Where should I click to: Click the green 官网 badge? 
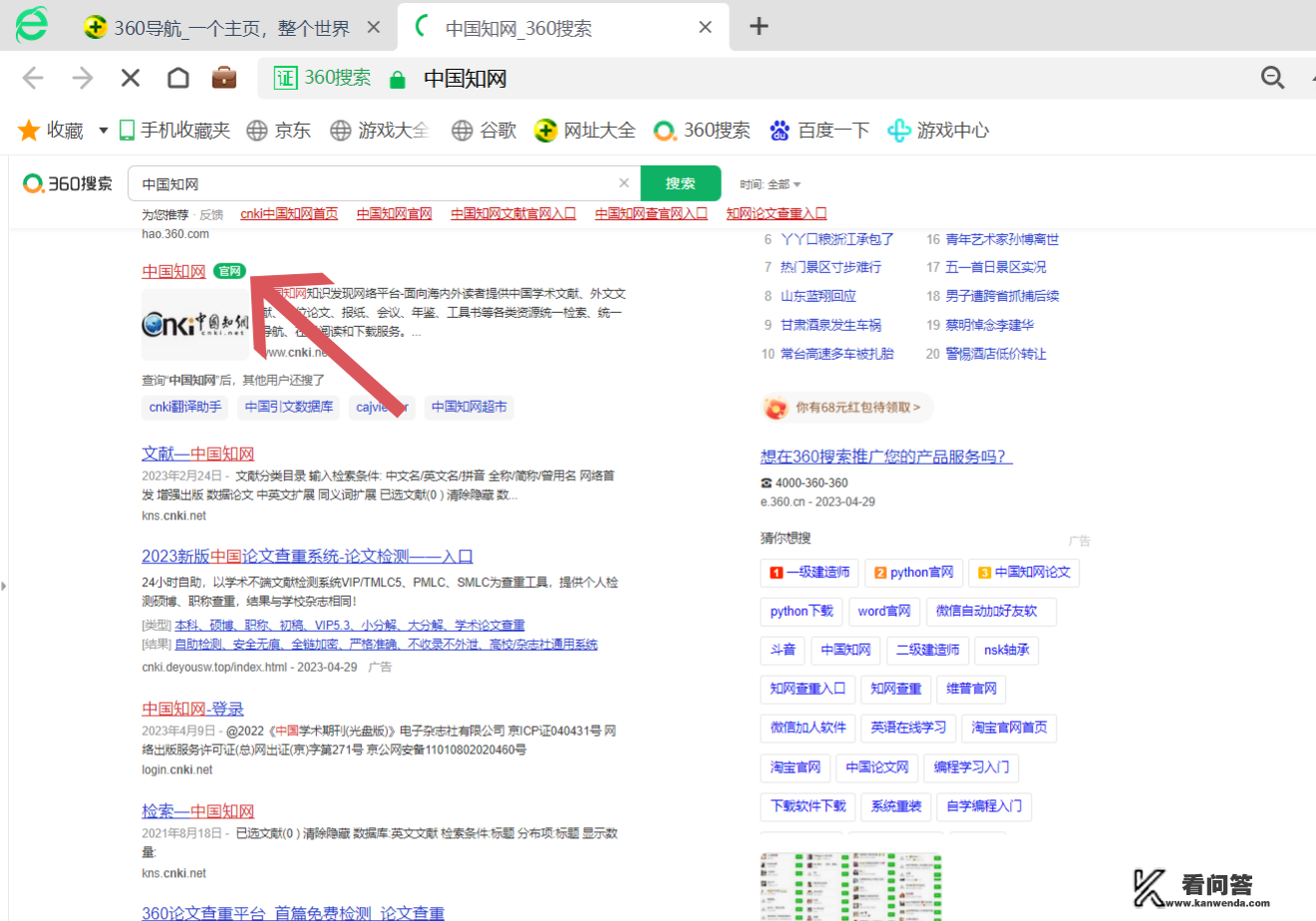229,271
